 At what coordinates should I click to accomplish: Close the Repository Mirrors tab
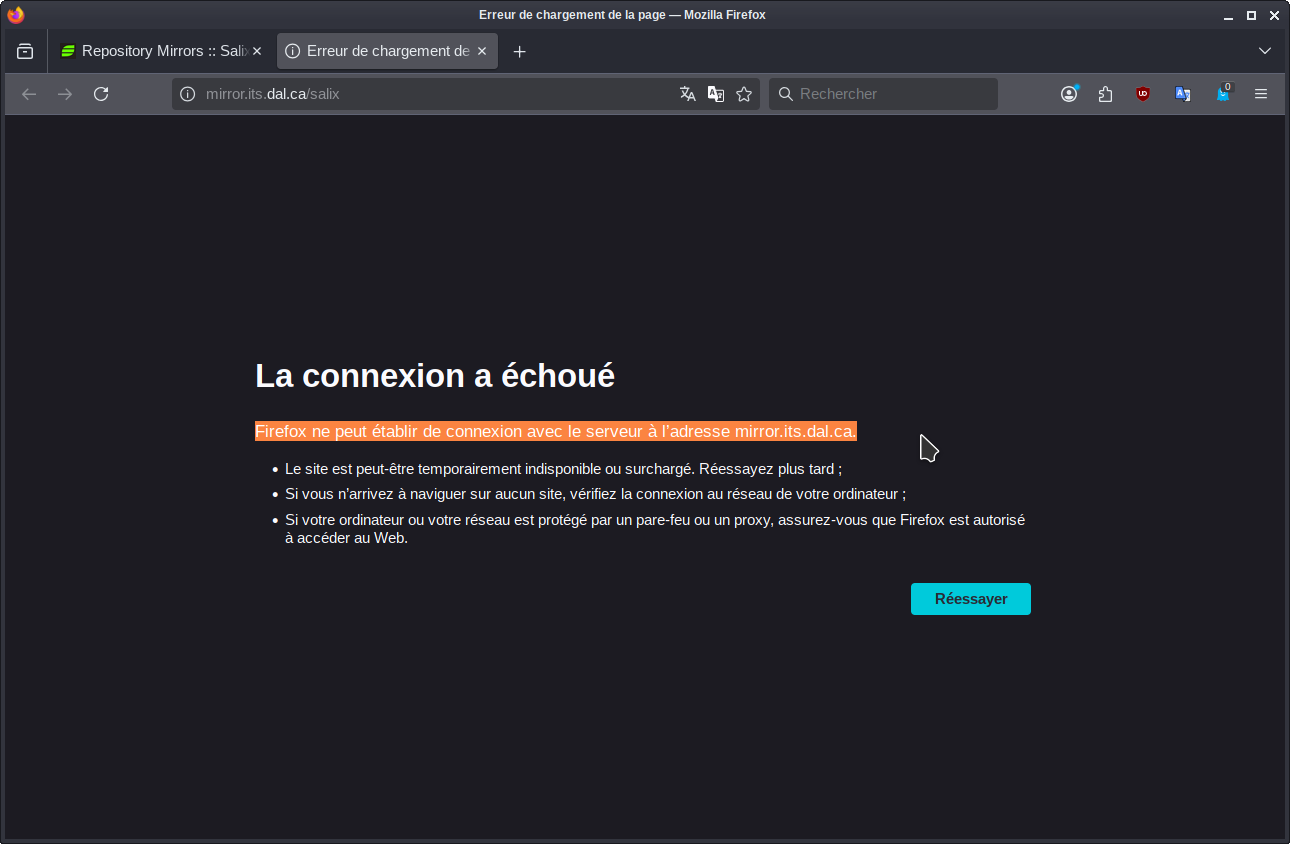[x=257, y=51]
